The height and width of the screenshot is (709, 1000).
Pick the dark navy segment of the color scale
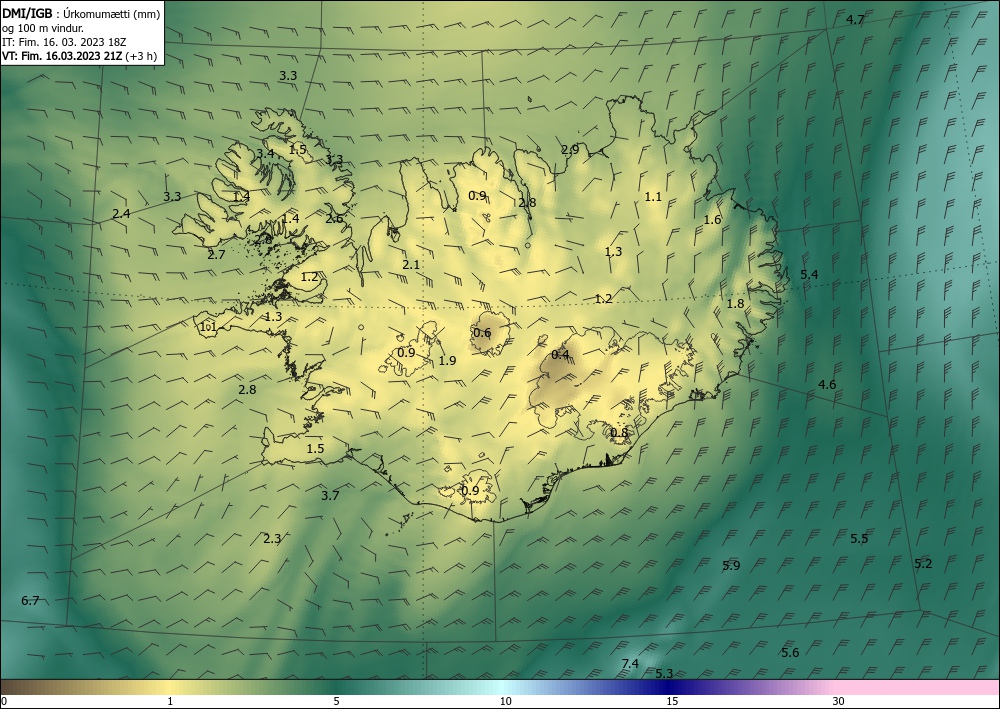tap(670, 687)
